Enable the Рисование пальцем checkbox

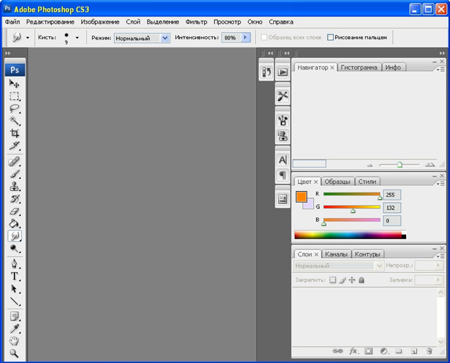pos(330,37)
